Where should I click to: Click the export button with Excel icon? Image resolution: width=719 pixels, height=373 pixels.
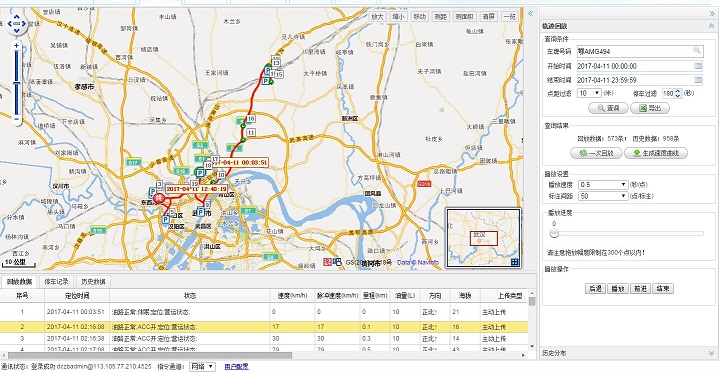point(650,108)
